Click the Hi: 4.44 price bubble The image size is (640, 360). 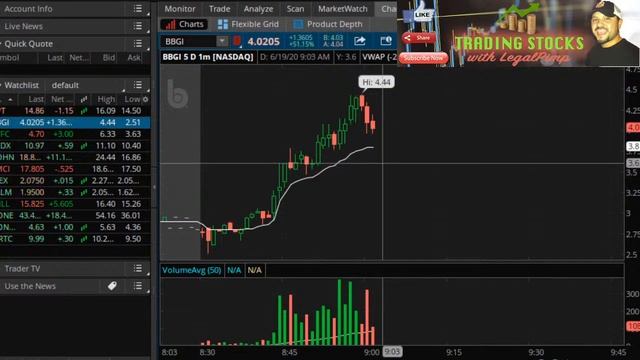(x=376, y=82)
